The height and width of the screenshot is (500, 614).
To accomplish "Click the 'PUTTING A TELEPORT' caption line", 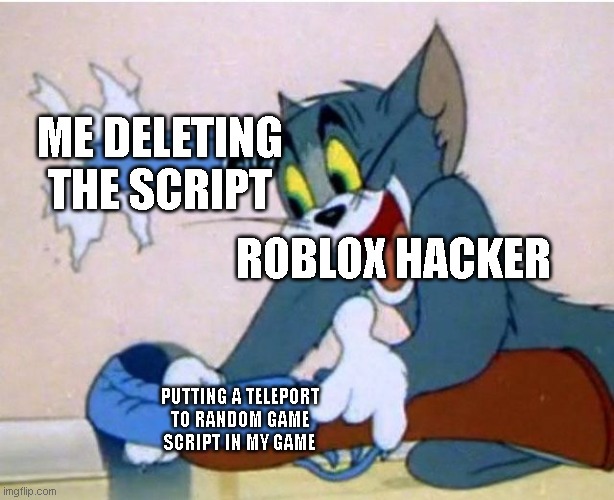I will [x=240, y=396].
